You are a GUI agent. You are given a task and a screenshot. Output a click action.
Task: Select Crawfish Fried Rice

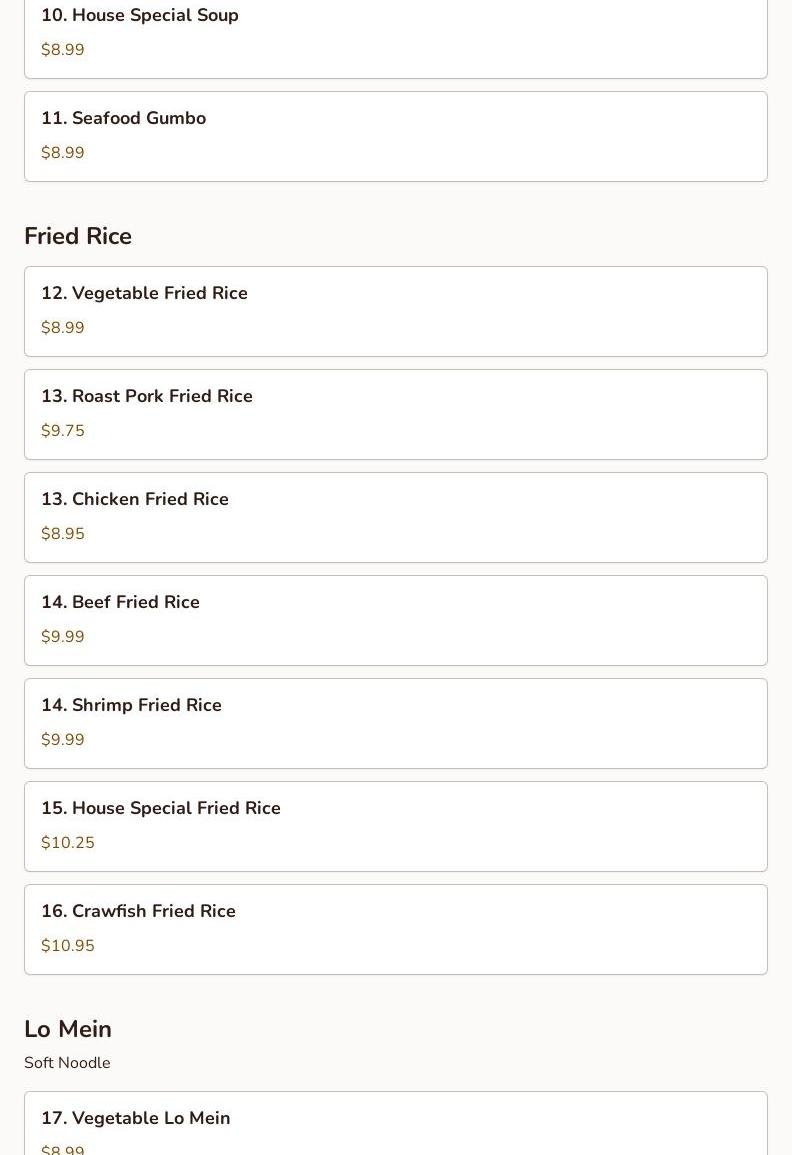click(396, 930)
